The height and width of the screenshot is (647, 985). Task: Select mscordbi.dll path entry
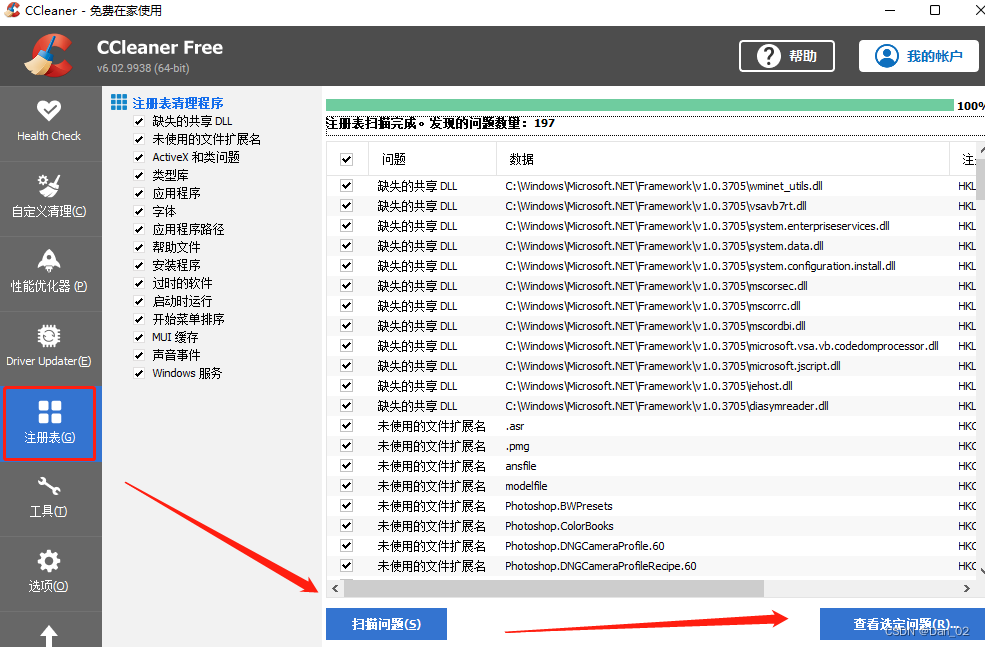pos(655,326)
